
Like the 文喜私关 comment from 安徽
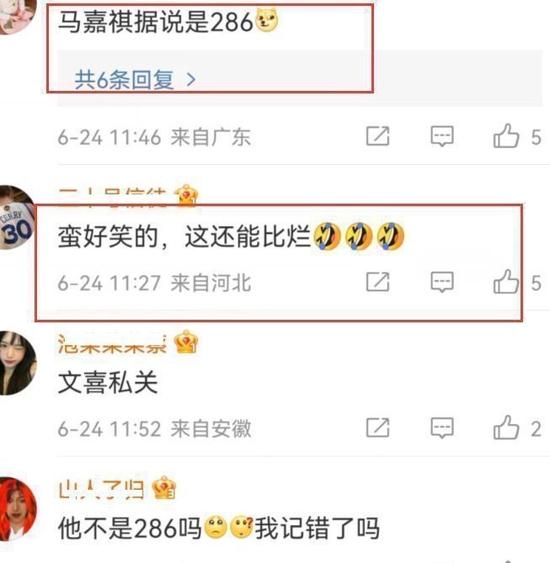[x=506, y=428]
